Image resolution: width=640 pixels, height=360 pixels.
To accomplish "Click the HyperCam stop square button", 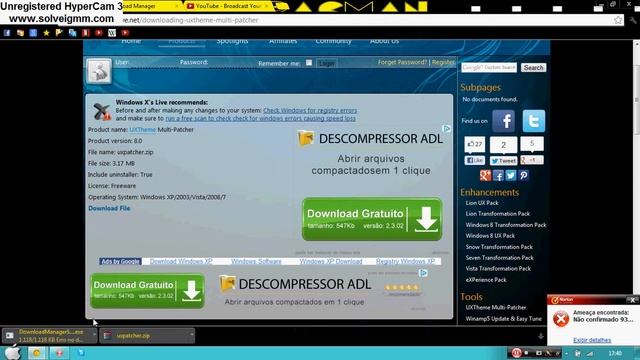I will click(527, 353).
